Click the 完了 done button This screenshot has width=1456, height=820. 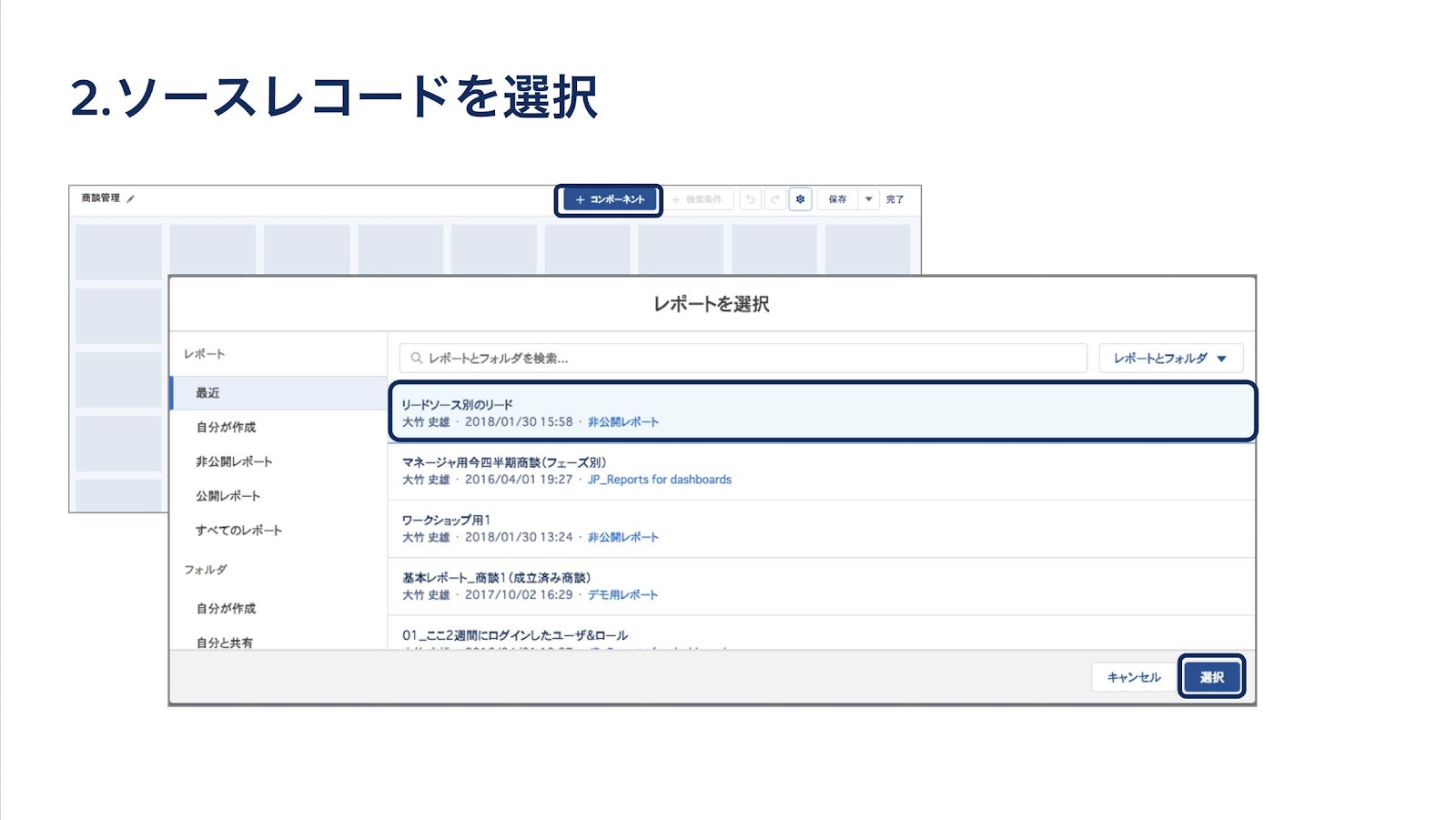pyautogui.click(x=895, y=199)
